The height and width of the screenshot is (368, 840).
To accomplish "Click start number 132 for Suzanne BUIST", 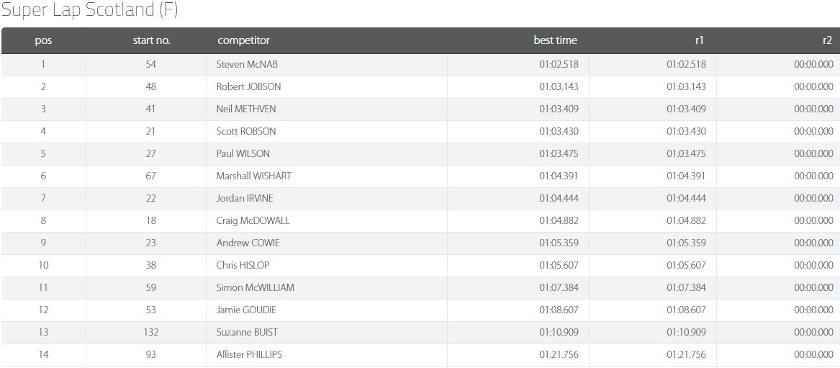I will pos(151,333).
